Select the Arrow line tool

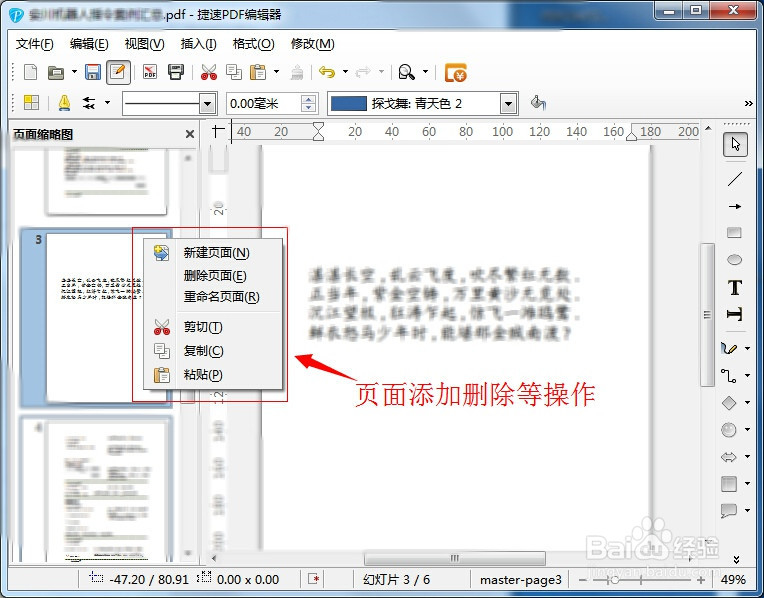click(735, 206)
